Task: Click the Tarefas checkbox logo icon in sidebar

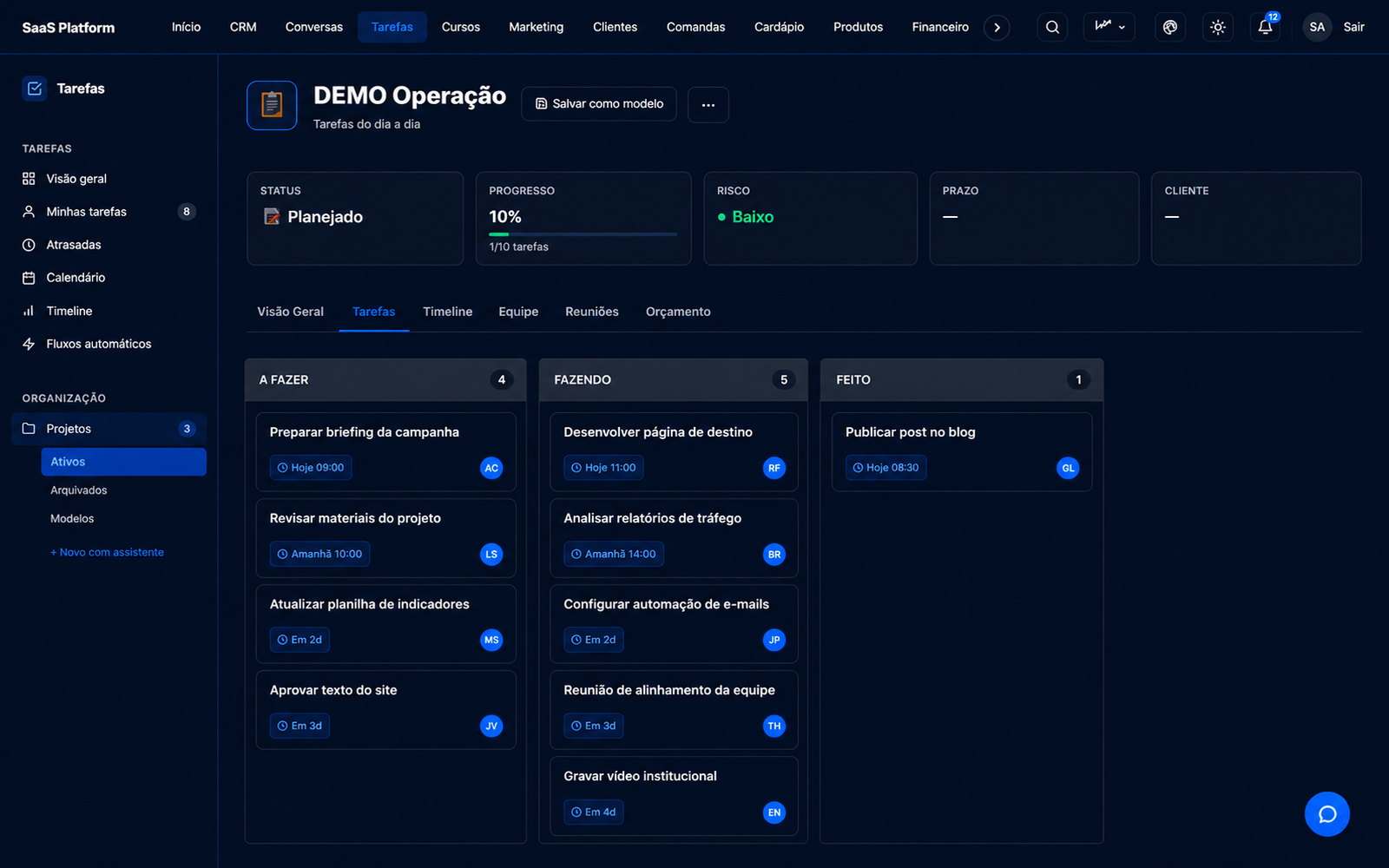Action: pyautogui.click(x=35, y=88)
